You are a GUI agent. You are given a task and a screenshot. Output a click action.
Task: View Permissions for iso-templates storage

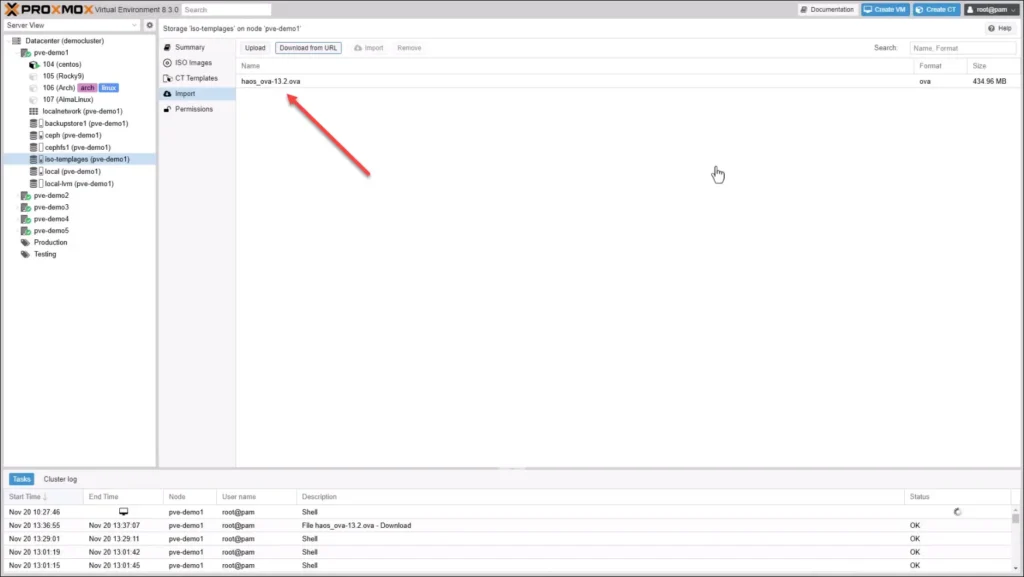(x=196, y=108)
